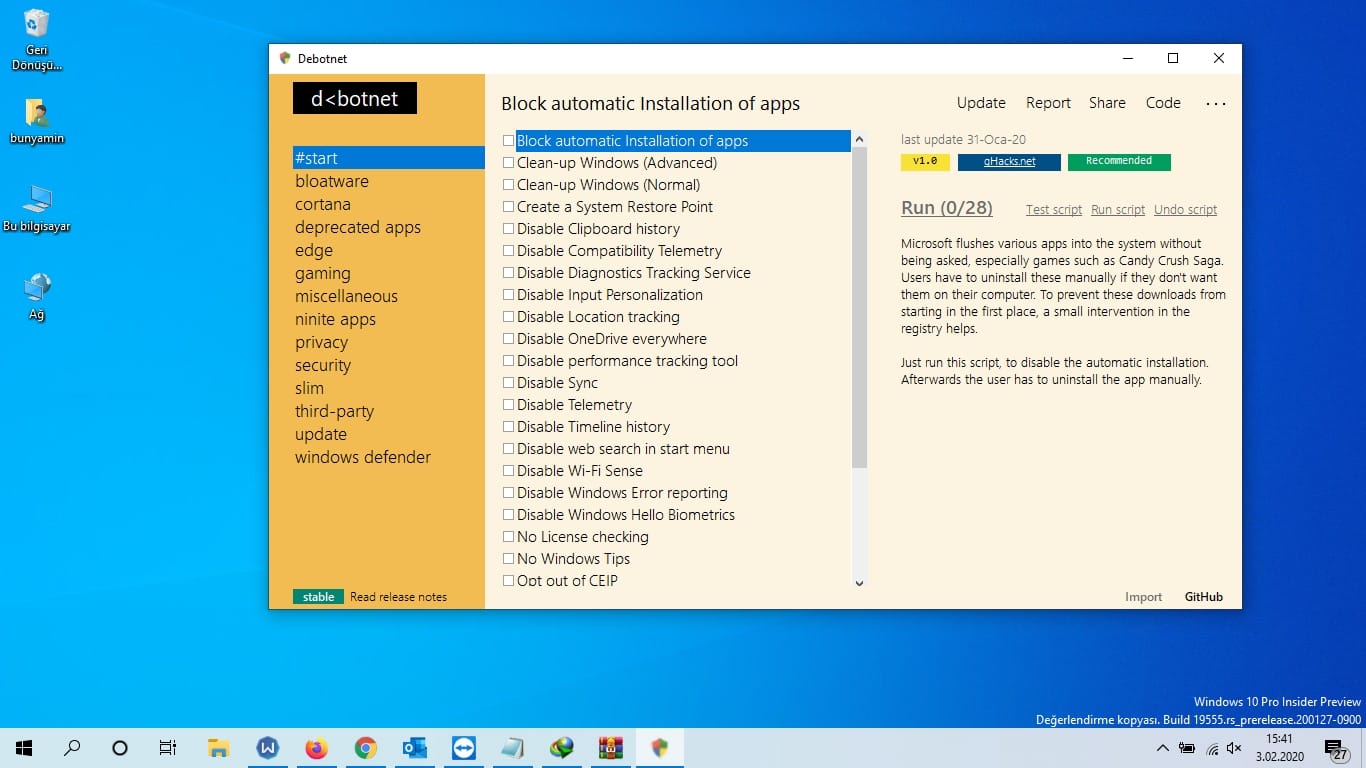Click the script list scroll-up arrow
The image size is (1366, 768).
point(859,139)
